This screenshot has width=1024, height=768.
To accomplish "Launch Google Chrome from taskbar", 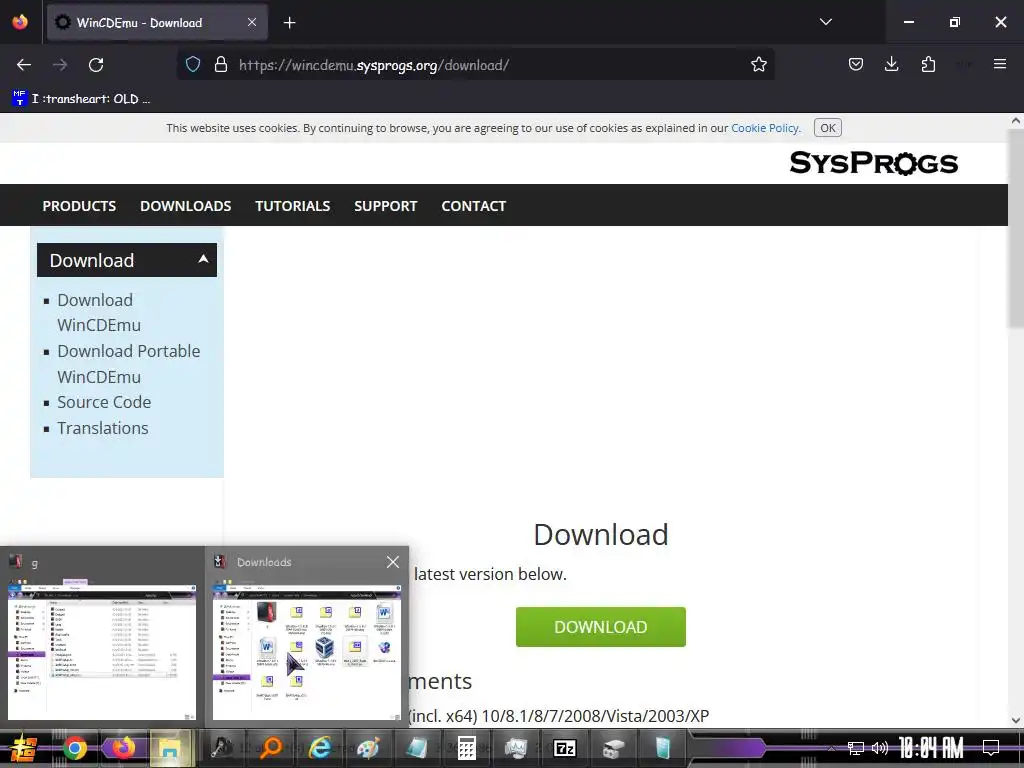I will 75,748.
